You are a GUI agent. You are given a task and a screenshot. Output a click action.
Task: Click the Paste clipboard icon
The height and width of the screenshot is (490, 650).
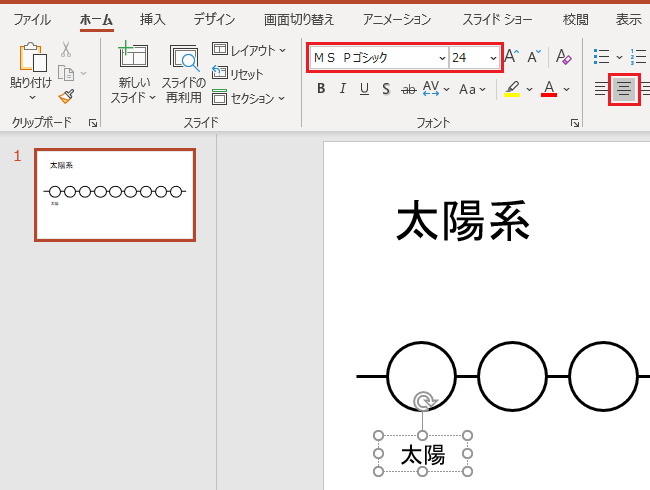coord(32,57)
